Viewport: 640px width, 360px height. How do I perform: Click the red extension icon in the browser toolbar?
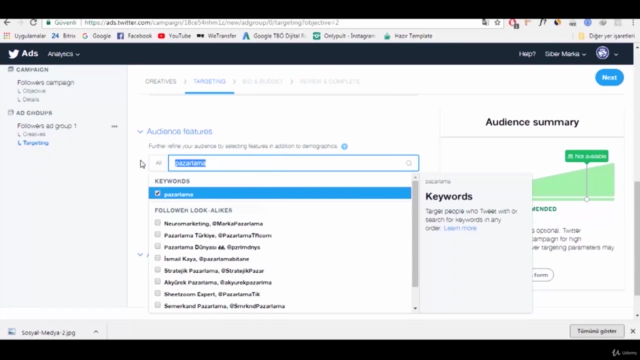click(x=513, y=23)
